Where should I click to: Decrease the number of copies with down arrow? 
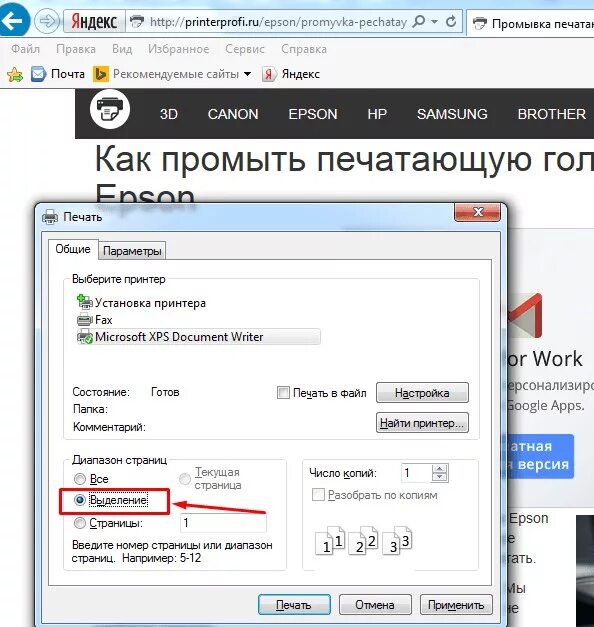tap(440, 477)
